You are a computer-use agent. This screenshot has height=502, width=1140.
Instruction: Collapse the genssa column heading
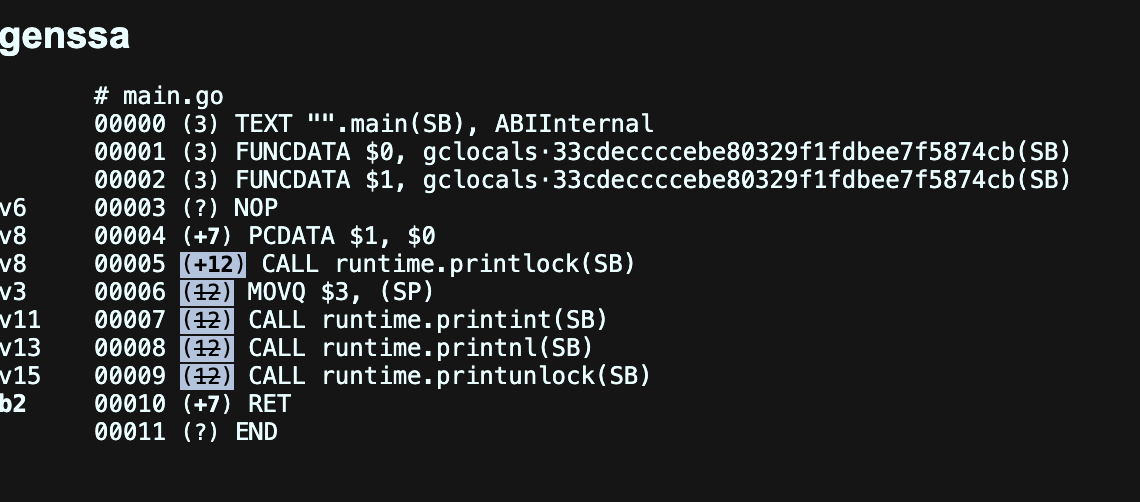tap(64, 37)
